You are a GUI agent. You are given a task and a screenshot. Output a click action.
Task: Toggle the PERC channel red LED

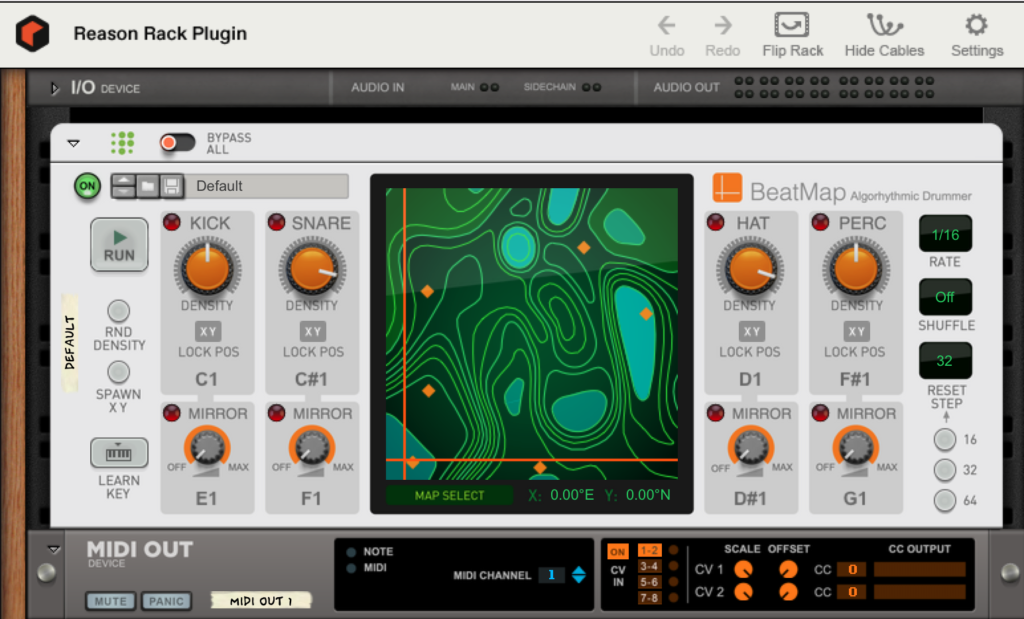click(820, 223)
